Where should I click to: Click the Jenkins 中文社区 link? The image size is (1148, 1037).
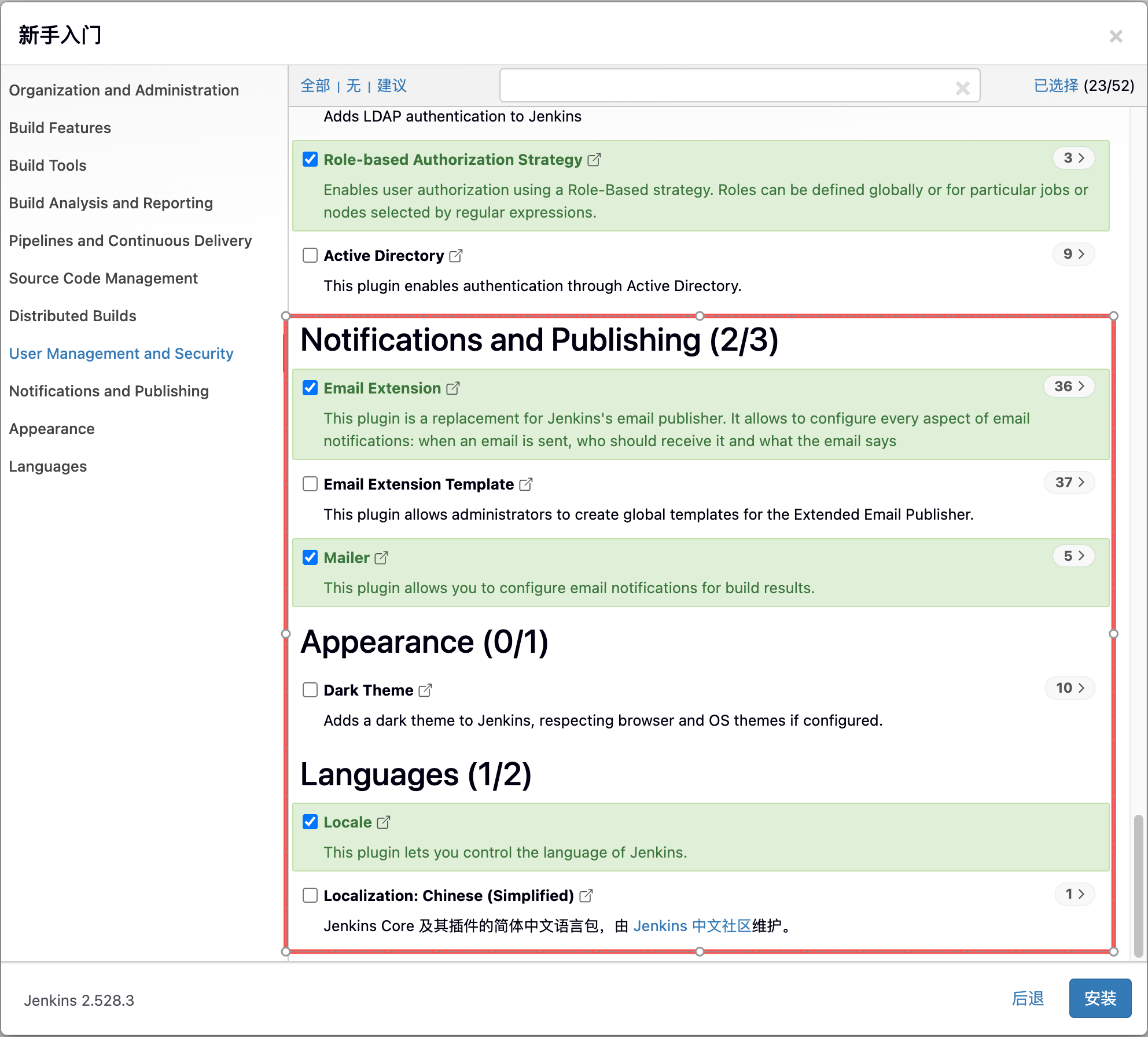692,926
